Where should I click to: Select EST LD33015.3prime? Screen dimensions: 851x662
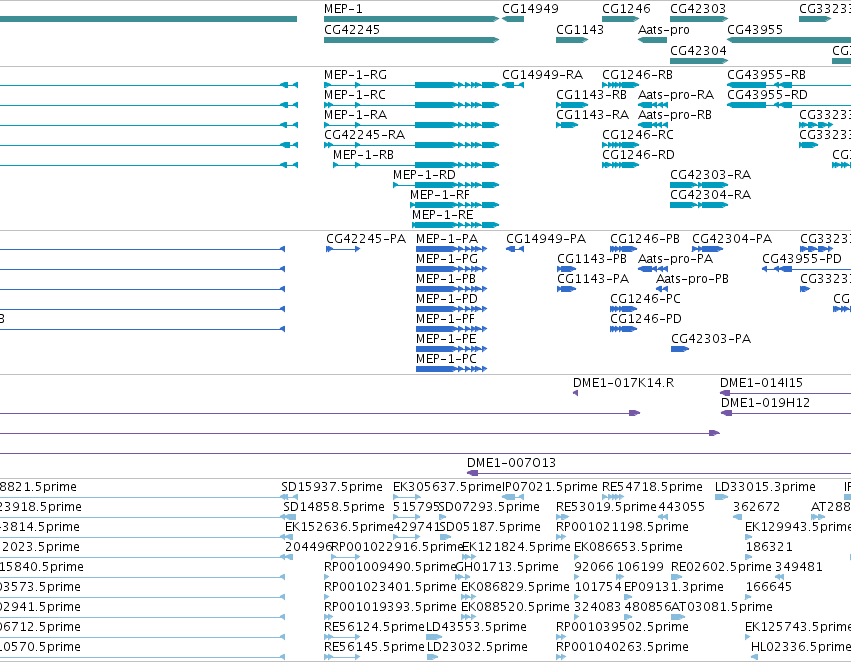[765, 487]
